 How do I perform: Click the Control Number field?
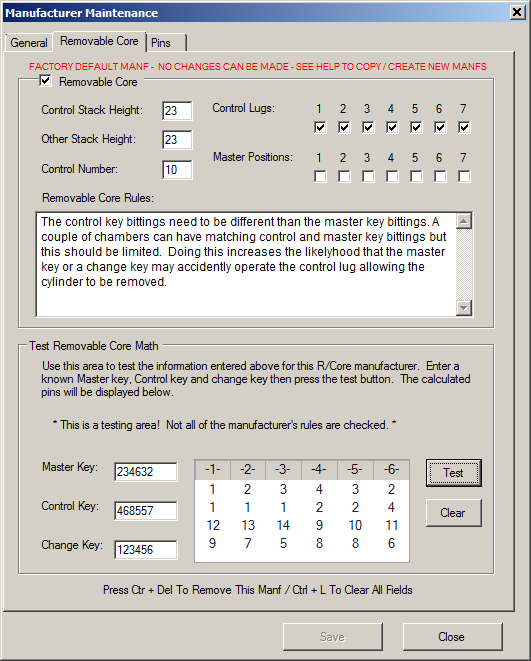click(177, 170)
